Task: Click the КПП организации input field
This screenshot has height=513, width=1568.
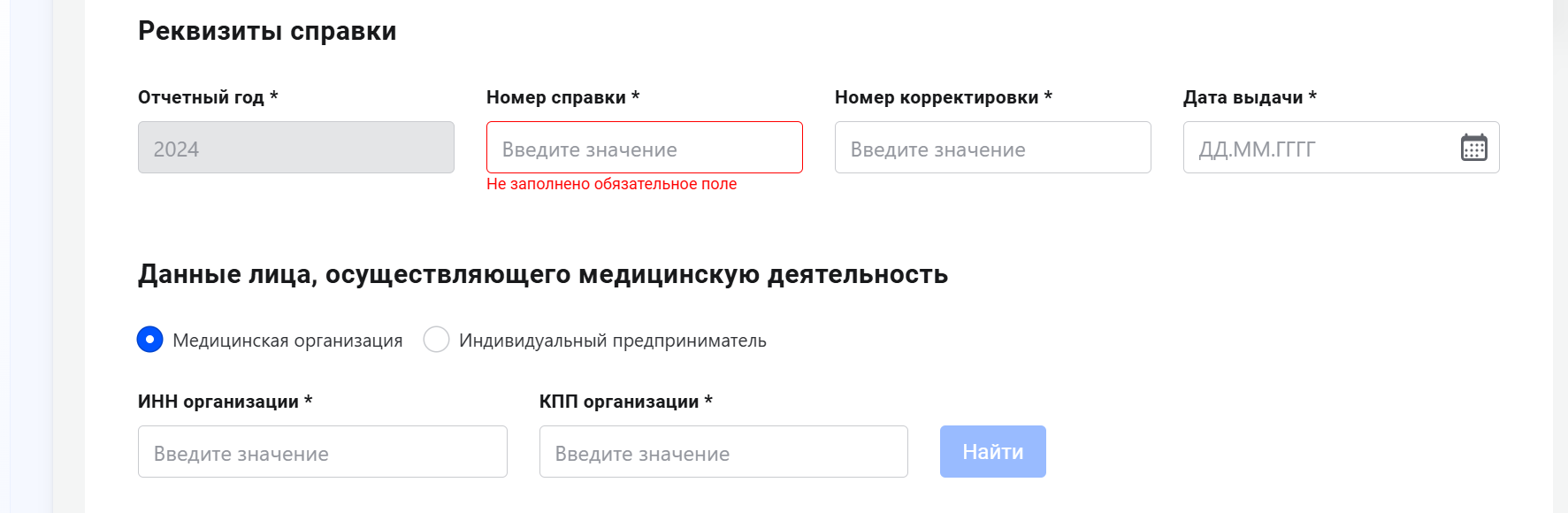Action: click(x=723, y=451)
